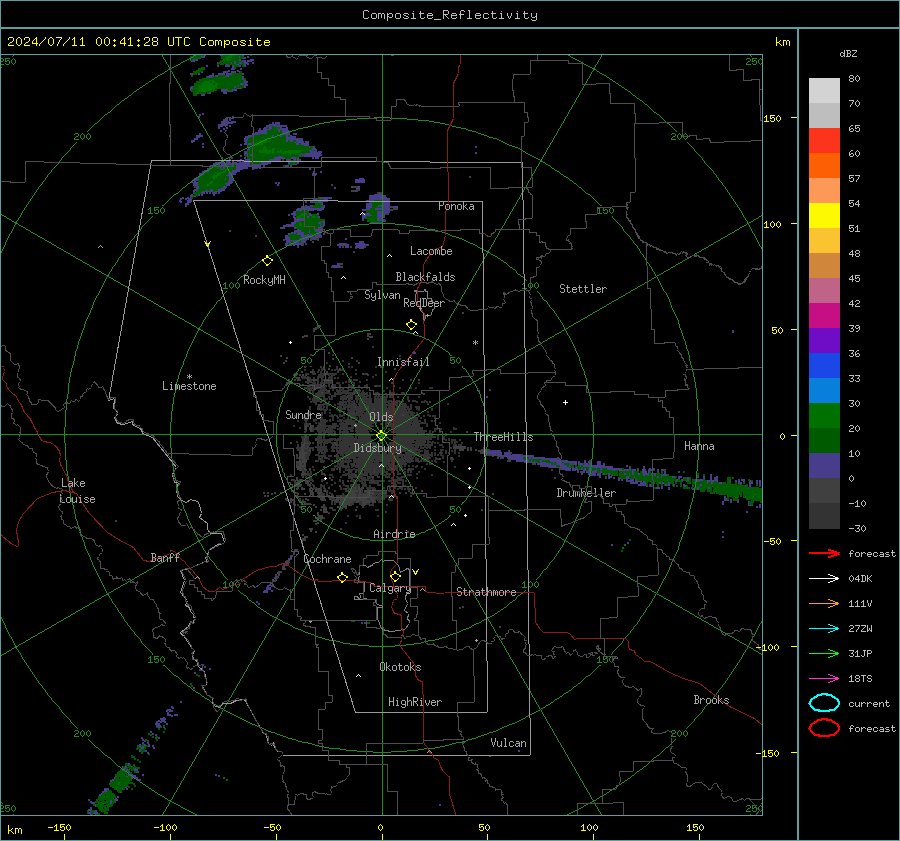Click the 18TS legend label

pyautogui.click(x=860, y=679)
